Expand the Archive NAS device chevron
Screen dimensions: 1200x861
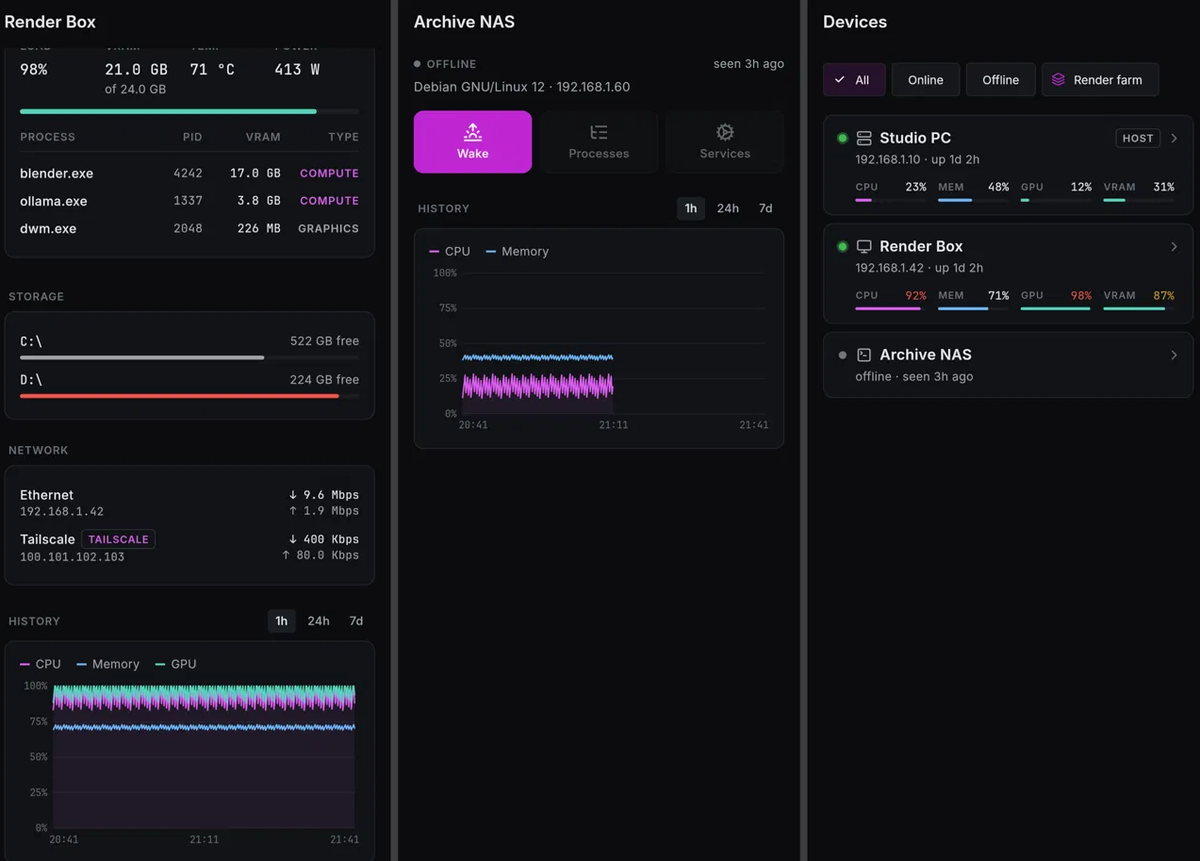coord(1174,355)
